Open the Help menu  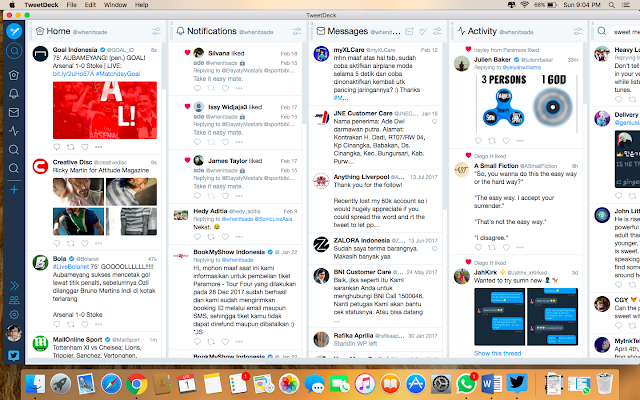click(142, 5)
